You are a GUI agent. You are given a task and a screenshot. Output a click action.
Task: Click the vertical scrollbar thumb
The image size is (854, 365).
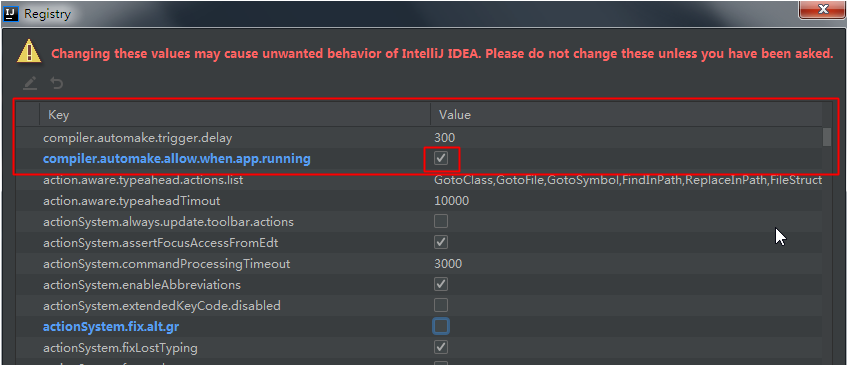click(x=827, y=137)
